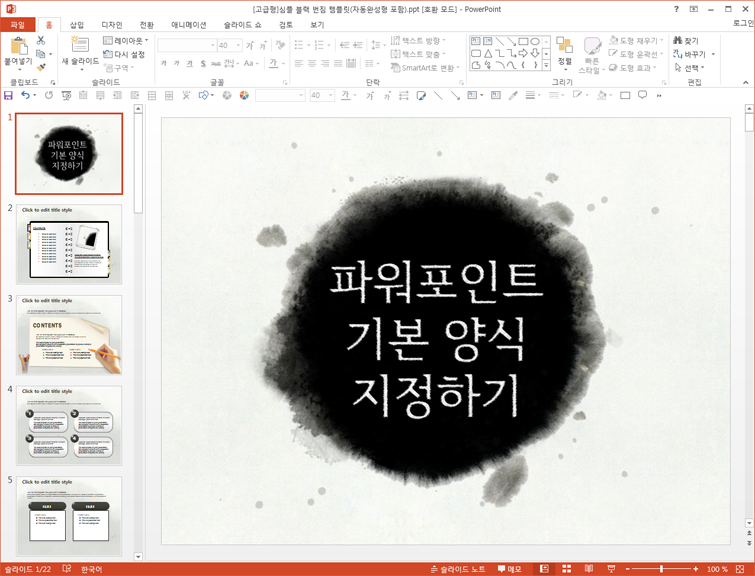Toggle align left in paragraph group

click(x=299, y=63)
